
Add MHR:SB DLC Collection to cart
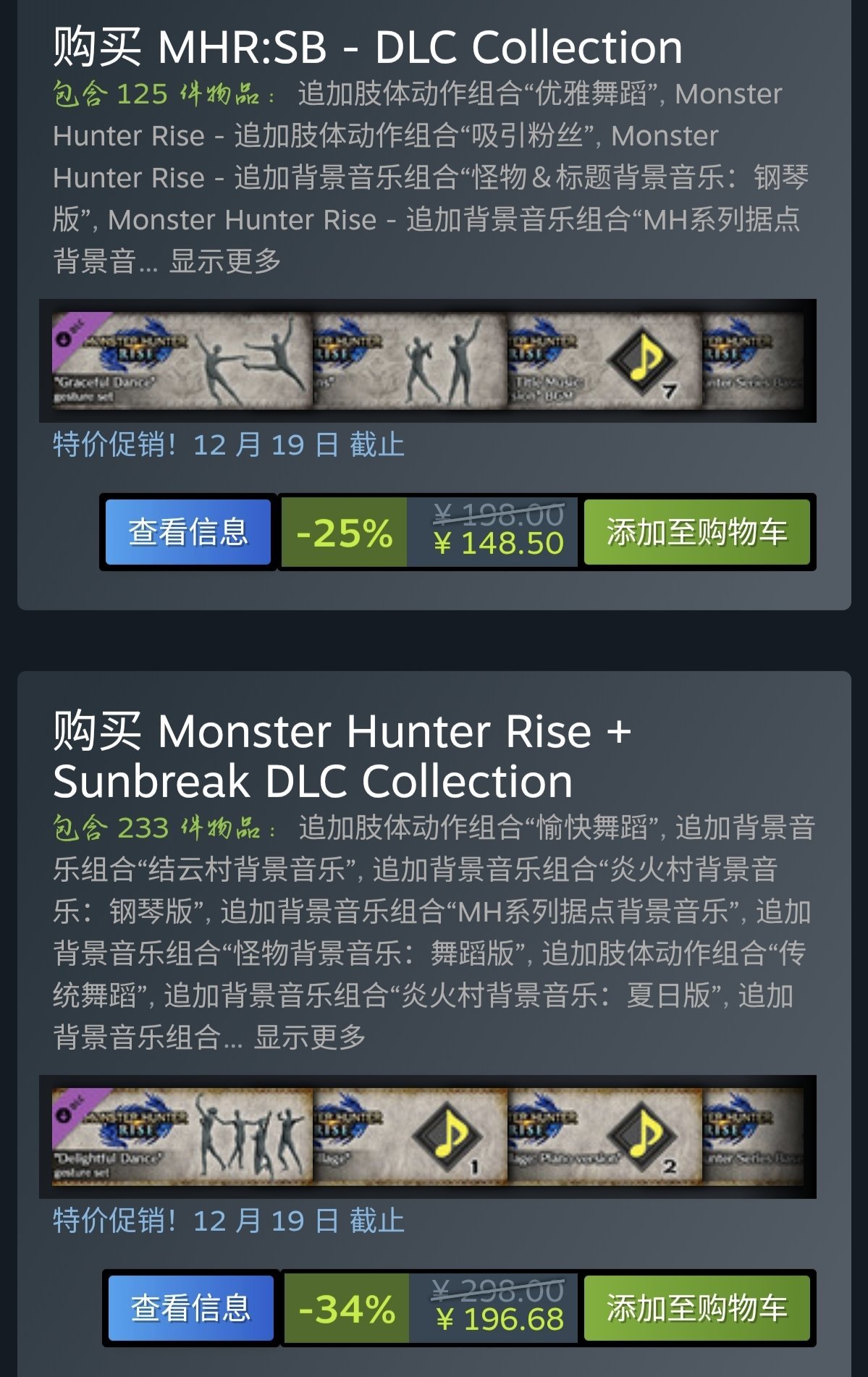tap(696, 532)
